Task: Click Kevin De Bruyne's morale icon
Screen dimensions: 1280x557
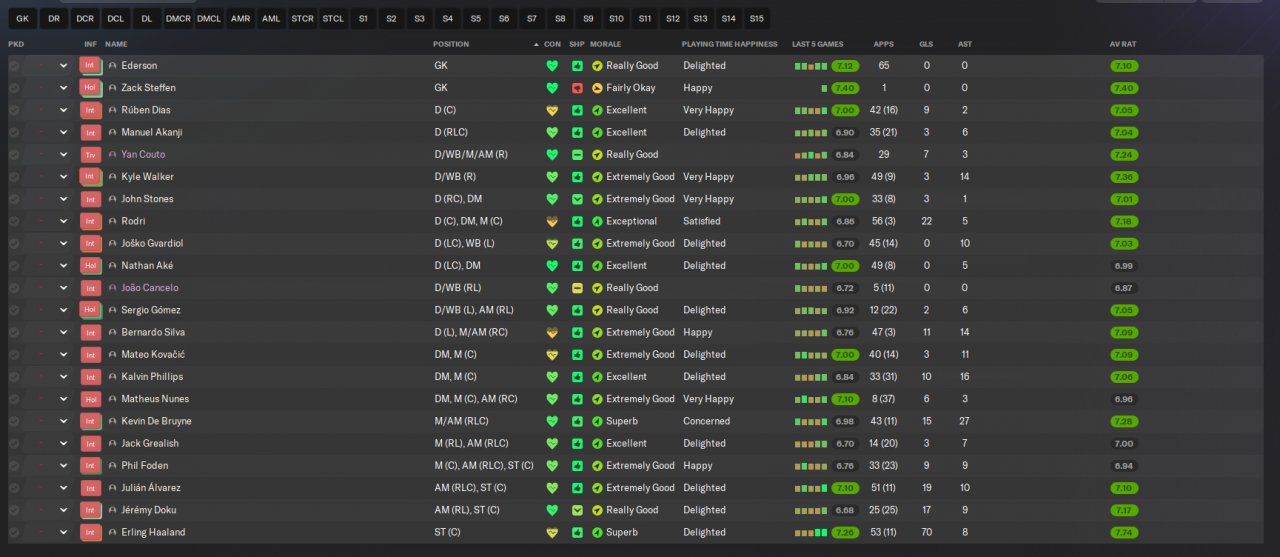Action: tap(597, 421)
